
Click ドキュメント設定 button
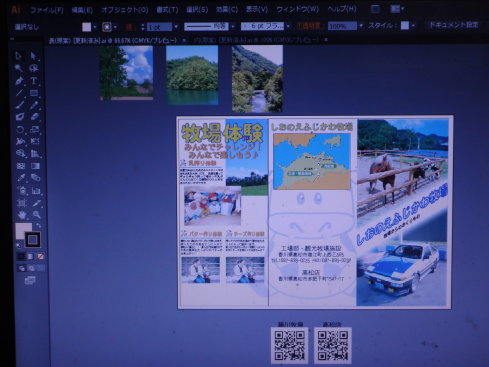pos(453,25)
